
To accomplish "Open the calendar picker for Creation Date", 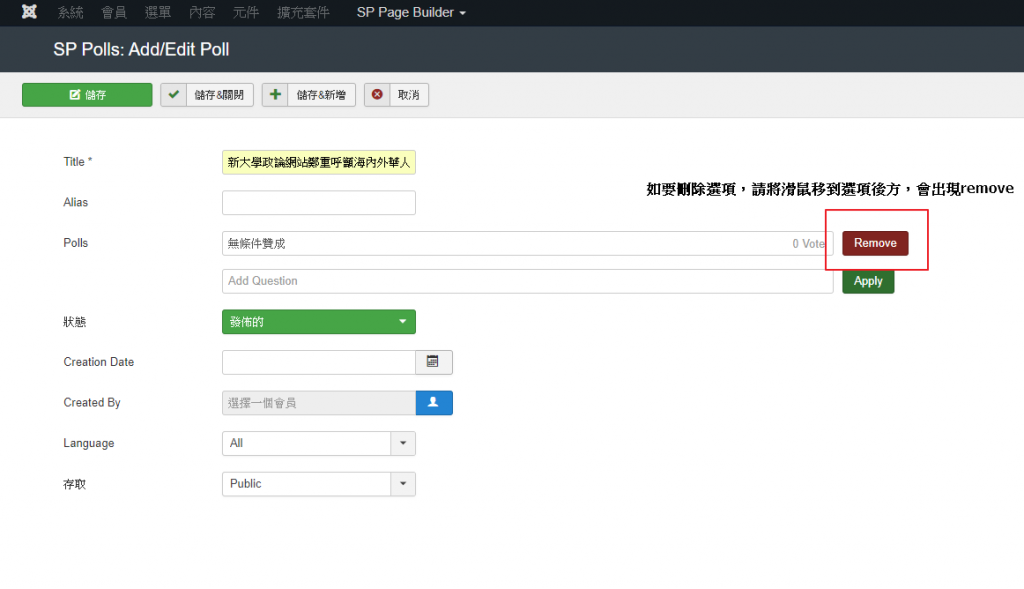I will tap(433, 362).
